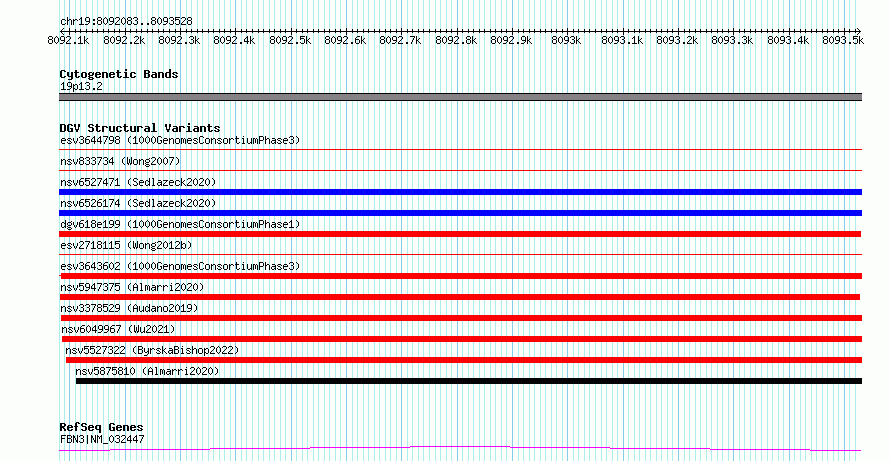
Task: Click ruler tick label 8093k
Action: point(566,40)
